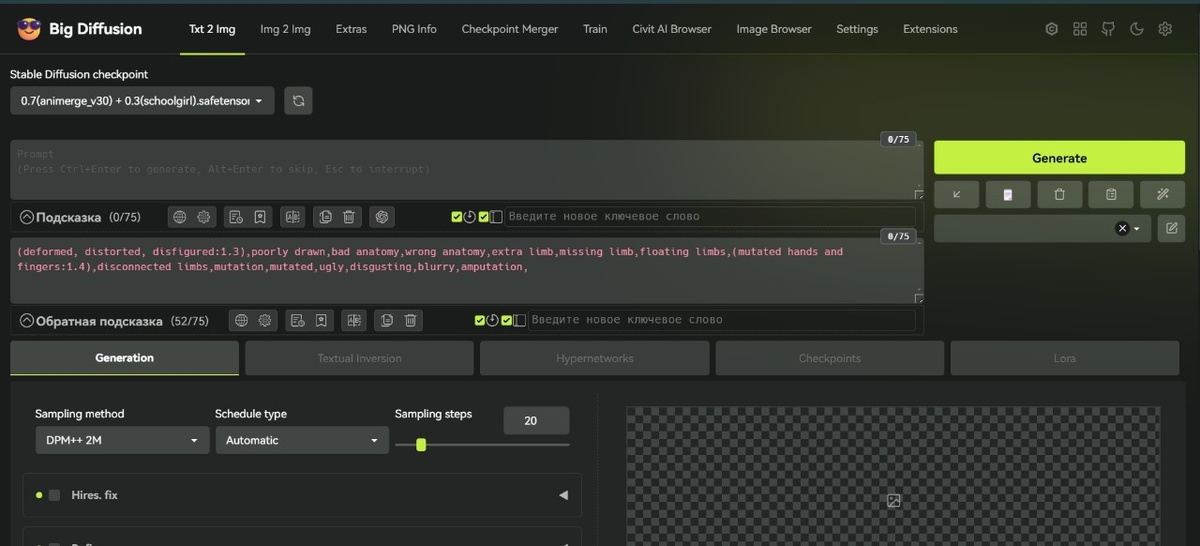This screenshot has height=546, width=1200.
Task: Open the Image Browser tab
Action: [774, 29]
